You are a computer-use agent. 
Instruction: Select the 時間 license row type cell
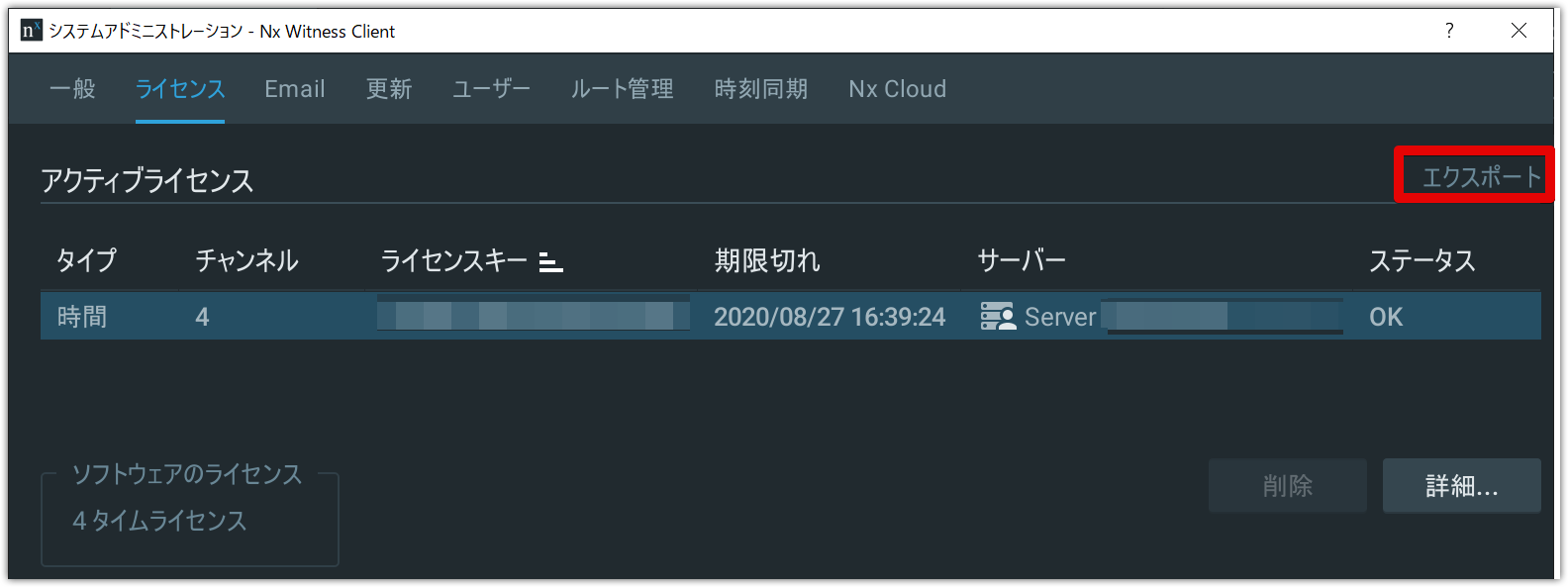point(82,317)
